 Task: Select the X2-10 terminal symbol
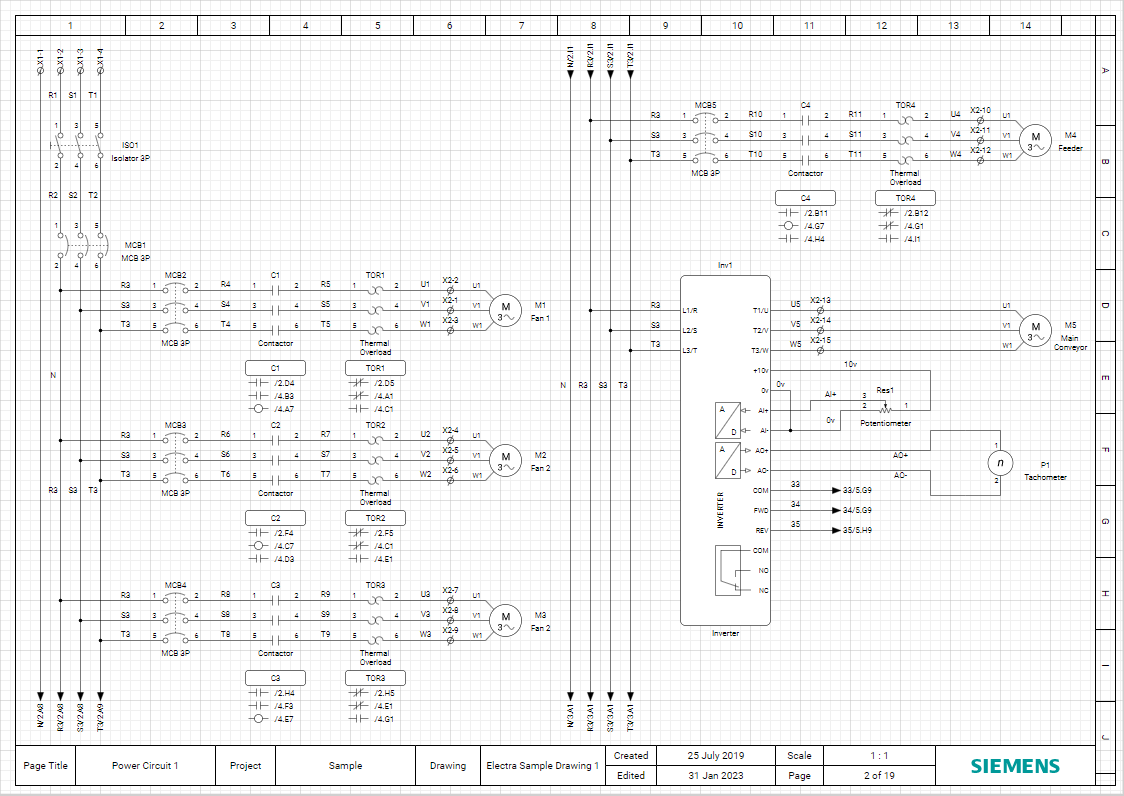[980, 120]
